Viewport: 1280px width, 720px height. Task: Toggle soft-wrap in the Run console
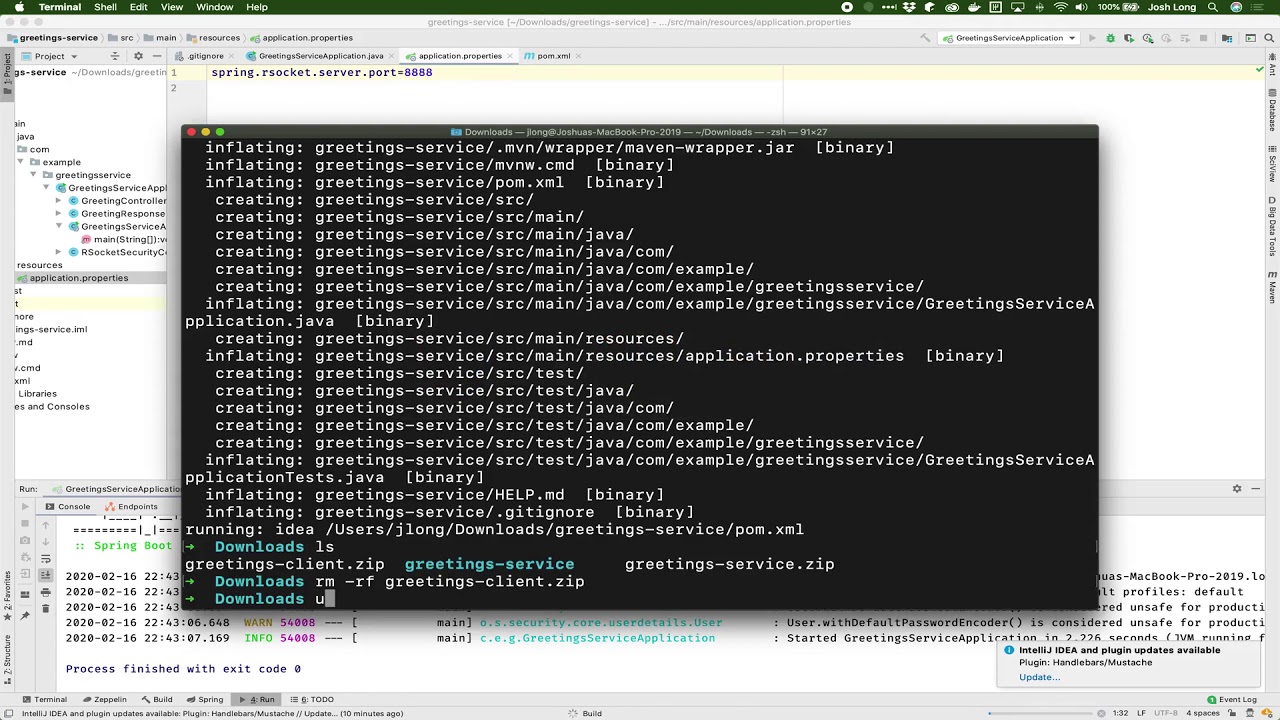click(46, 558)
